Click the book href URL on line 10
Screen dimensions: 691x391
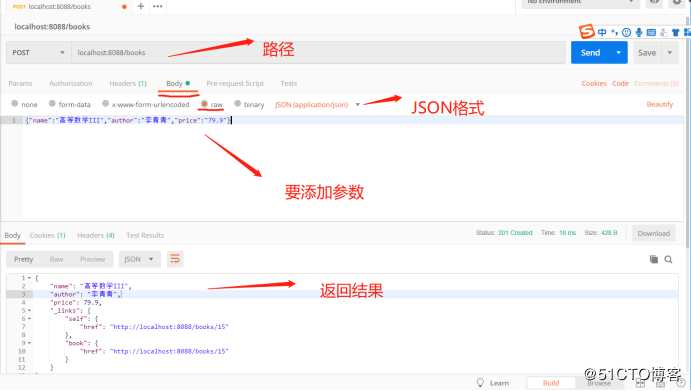170,351
